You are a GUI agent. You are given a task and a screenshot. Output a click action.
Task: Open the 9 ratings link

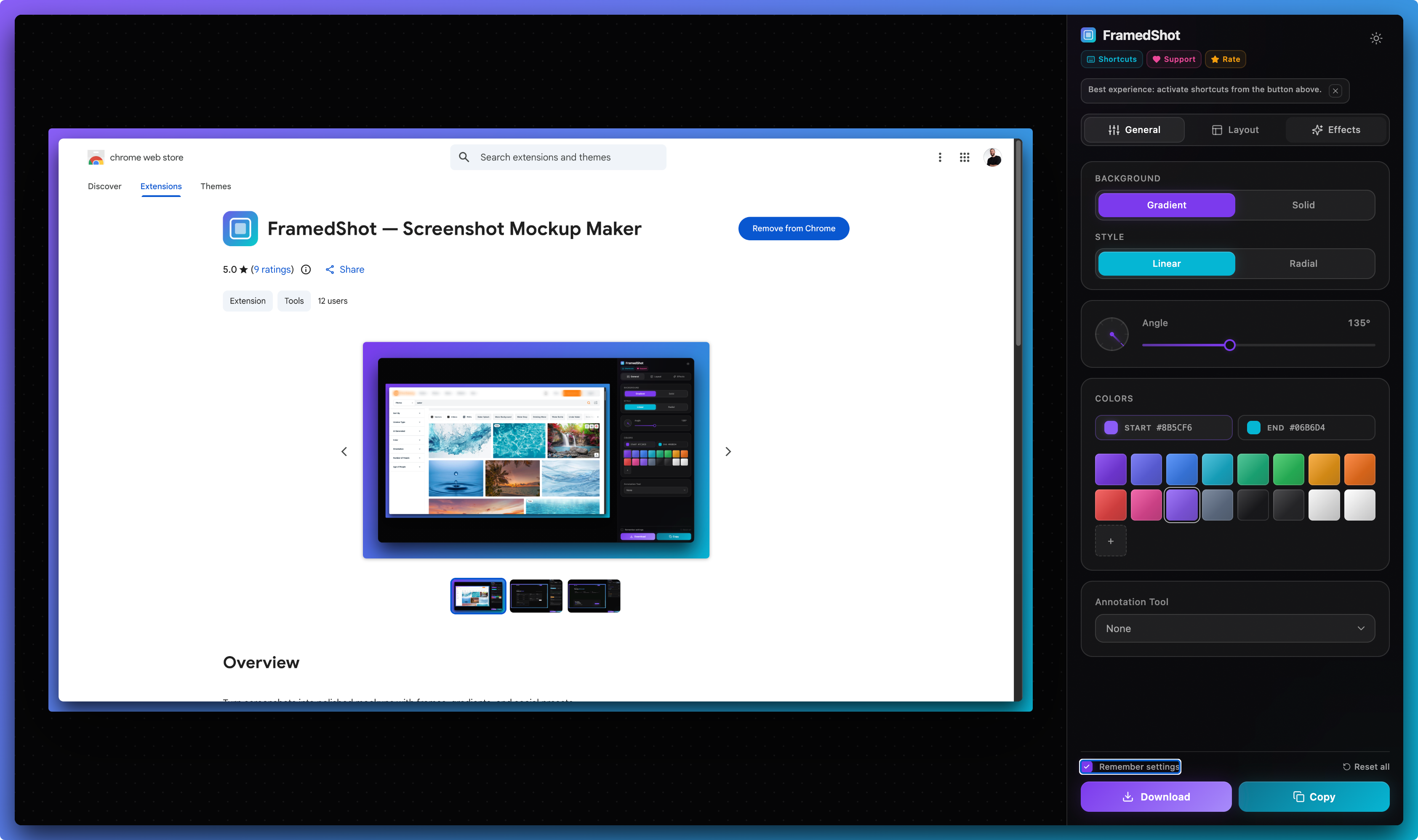272,269
